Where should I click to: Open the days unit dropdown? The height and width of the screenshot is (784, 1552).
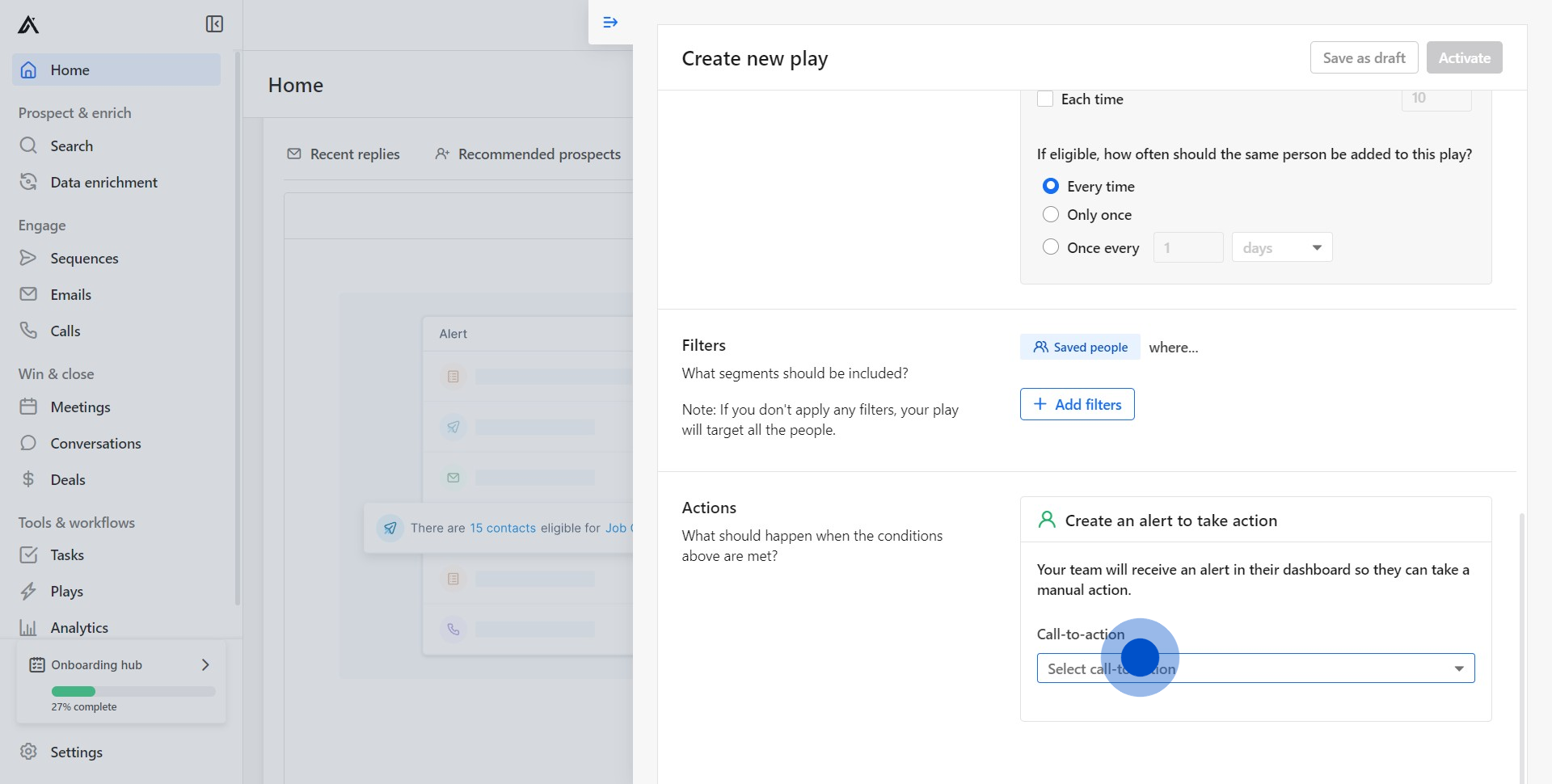coord(1282,247)
